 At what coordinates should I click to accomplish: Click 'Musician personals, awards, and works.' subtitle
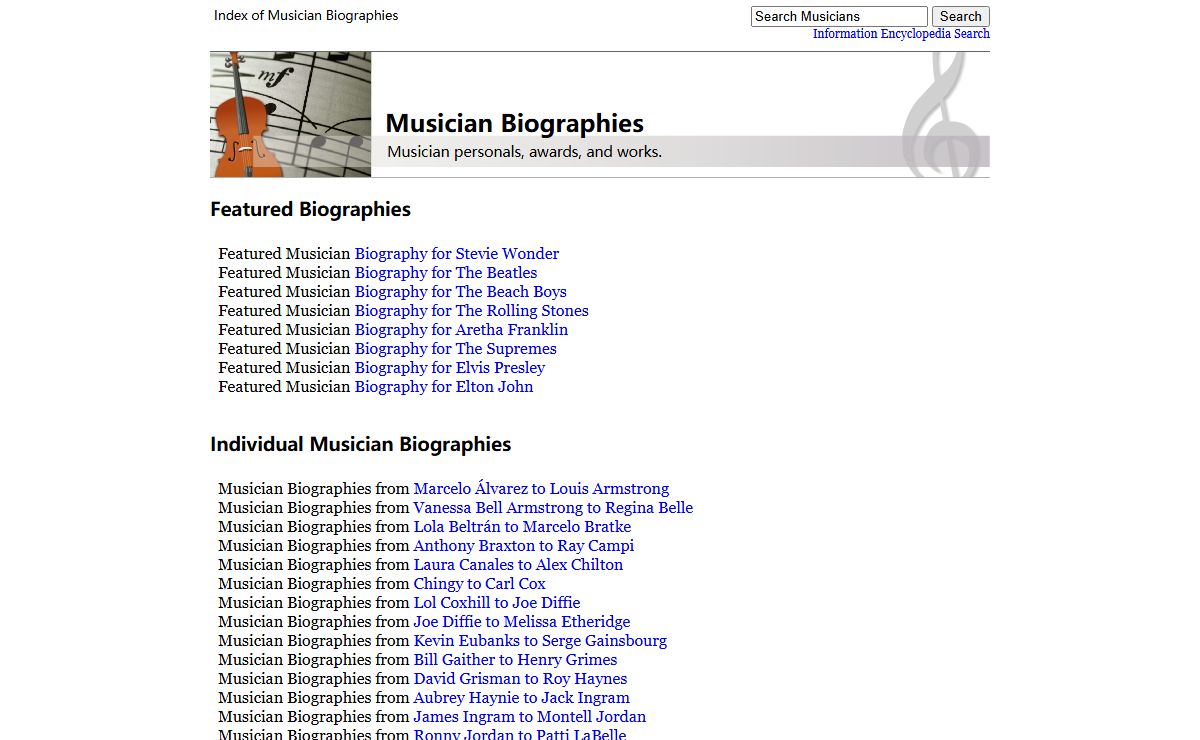pyautogui.click(x=524, y=152)
